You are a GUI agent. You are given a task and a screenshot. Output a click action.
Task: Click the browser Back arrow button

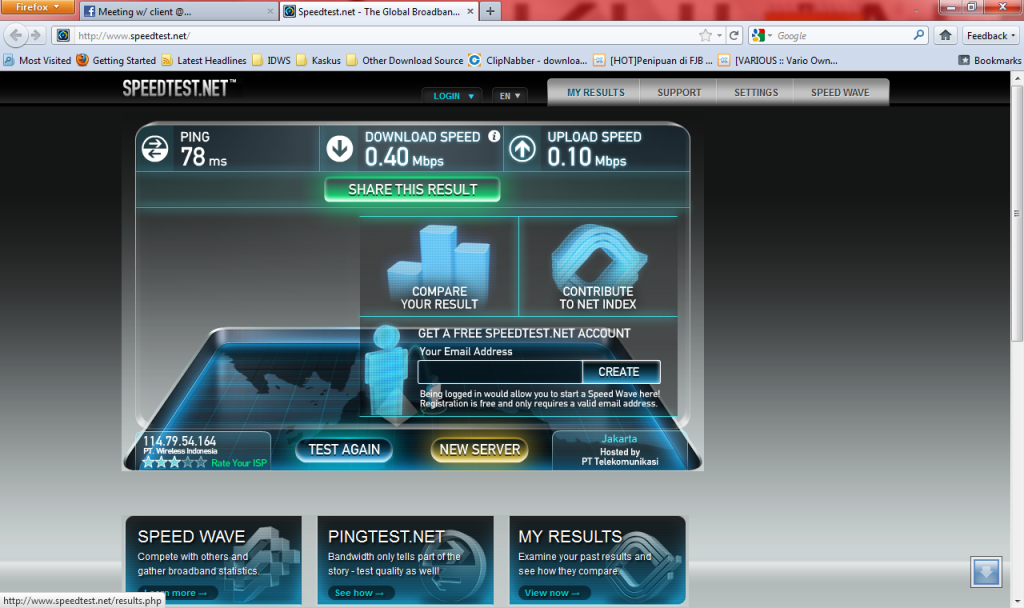[16, 35]
